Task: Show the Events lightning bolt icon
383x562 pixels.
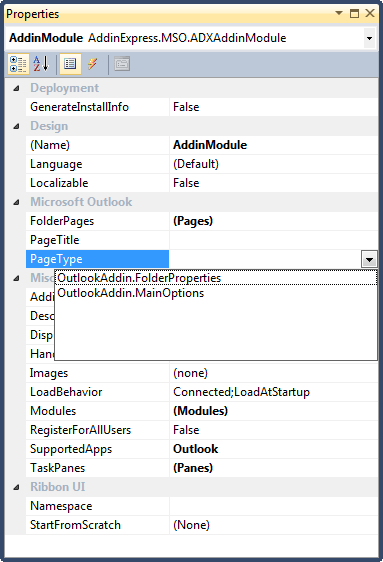Action: click(x=93, y=64)
